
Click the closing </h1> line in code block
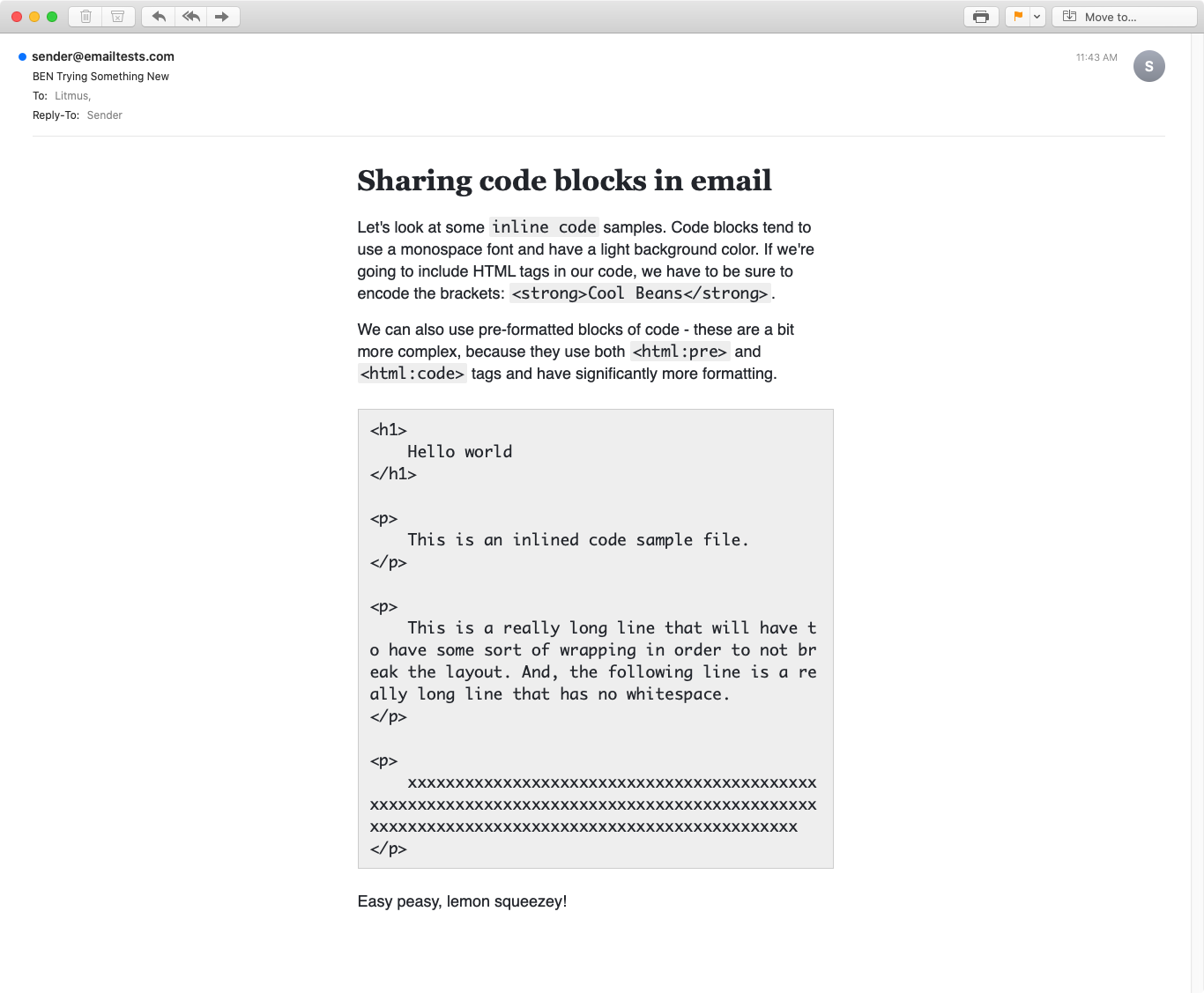click(x=393, y=474)
